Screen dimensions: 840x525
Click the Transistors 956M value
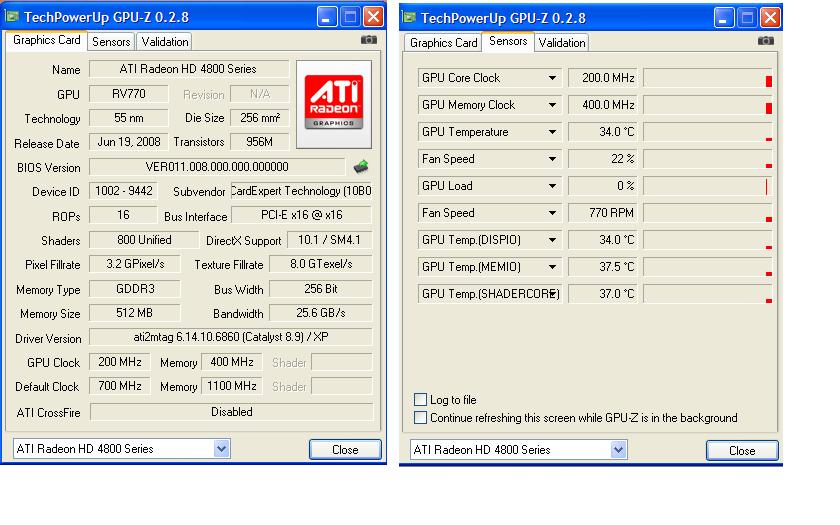259,142
